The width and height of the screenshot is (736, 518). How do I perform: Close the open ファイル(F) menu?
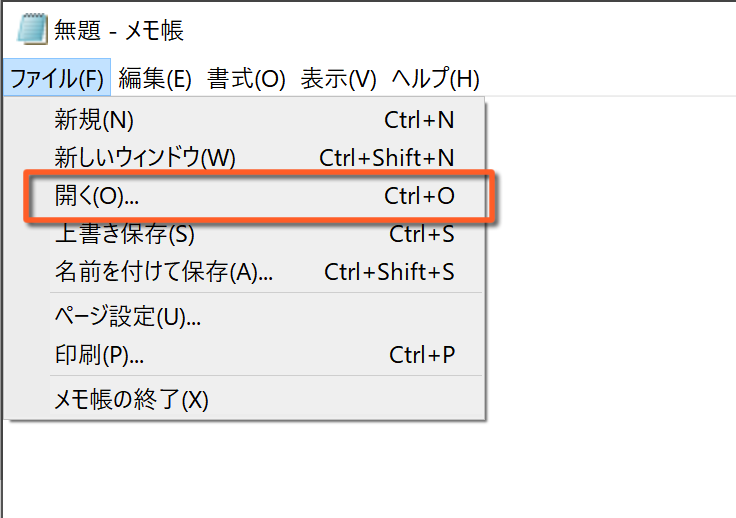point(57,78)
